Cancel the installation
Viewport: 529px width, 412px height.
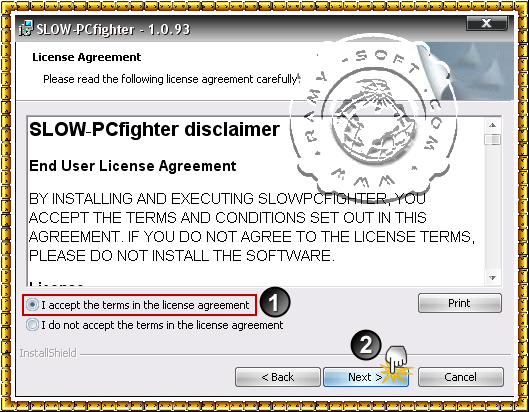click(461, 377)
